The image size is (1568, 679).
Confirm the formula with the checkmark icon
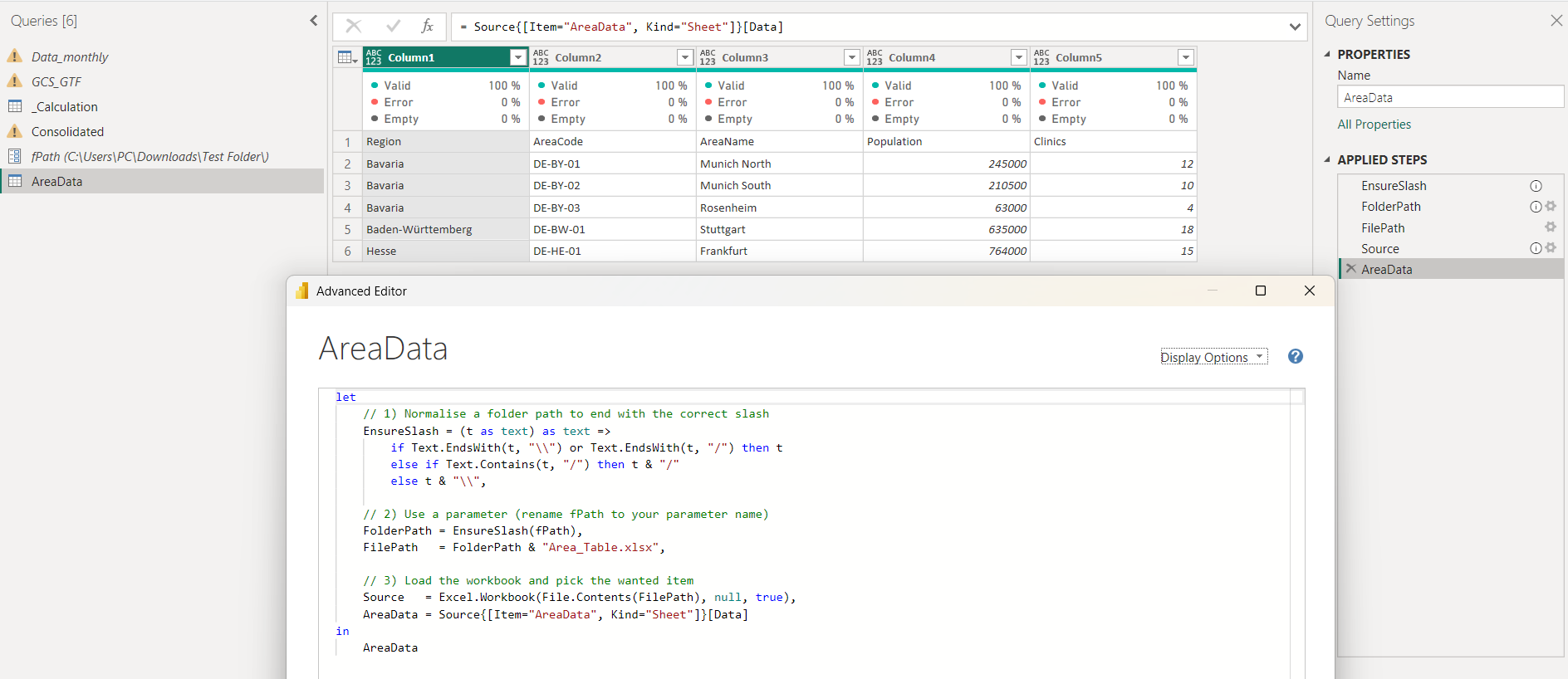pos(393,27)
